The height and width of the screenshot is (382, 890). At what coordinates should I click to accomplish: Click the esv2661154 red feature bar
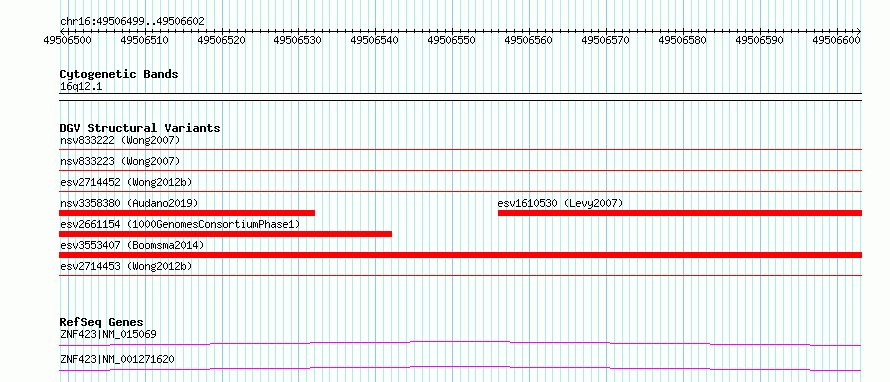pyautogui.click(x=225, y=234)
